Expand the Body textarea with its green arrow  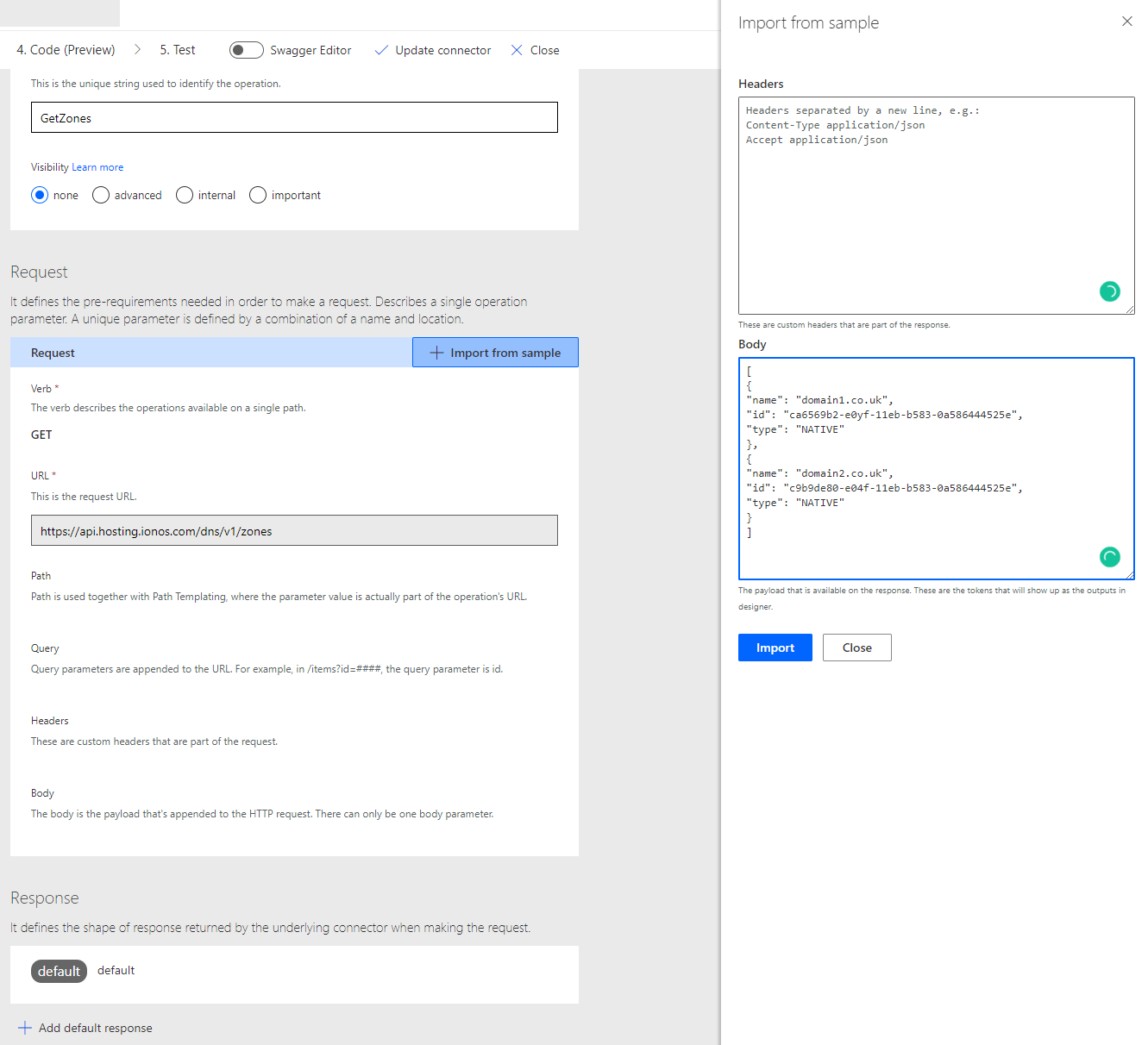tap(1110, 556)
